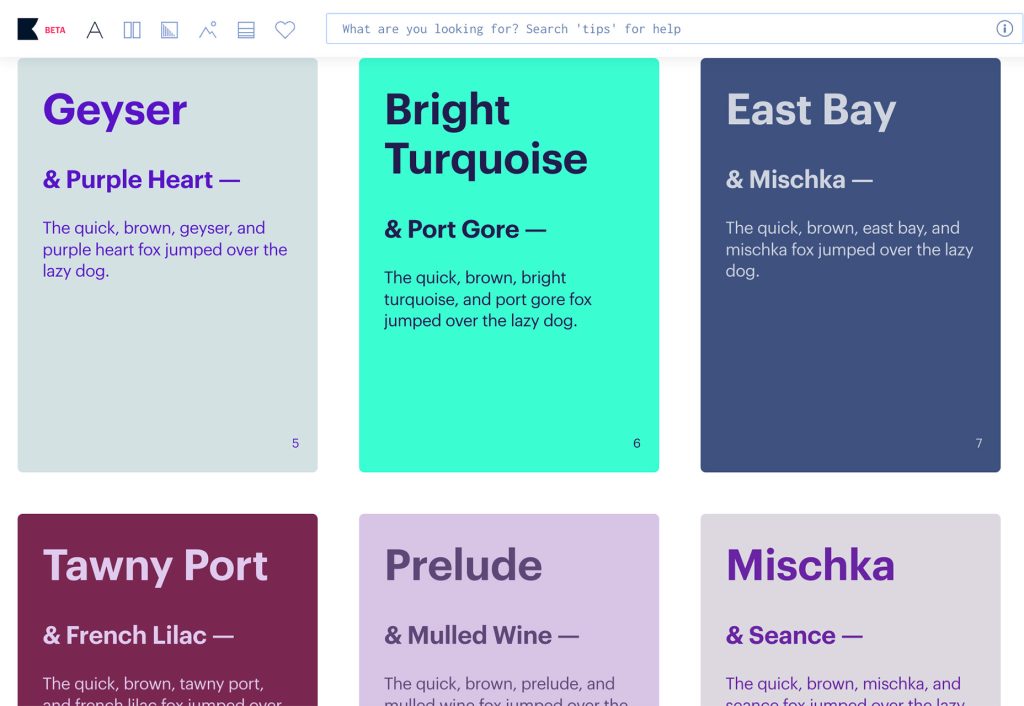This screenshot has height=706, width=1024.
Task: Select the typography 'A' view icon
Action: pos(95,30)
